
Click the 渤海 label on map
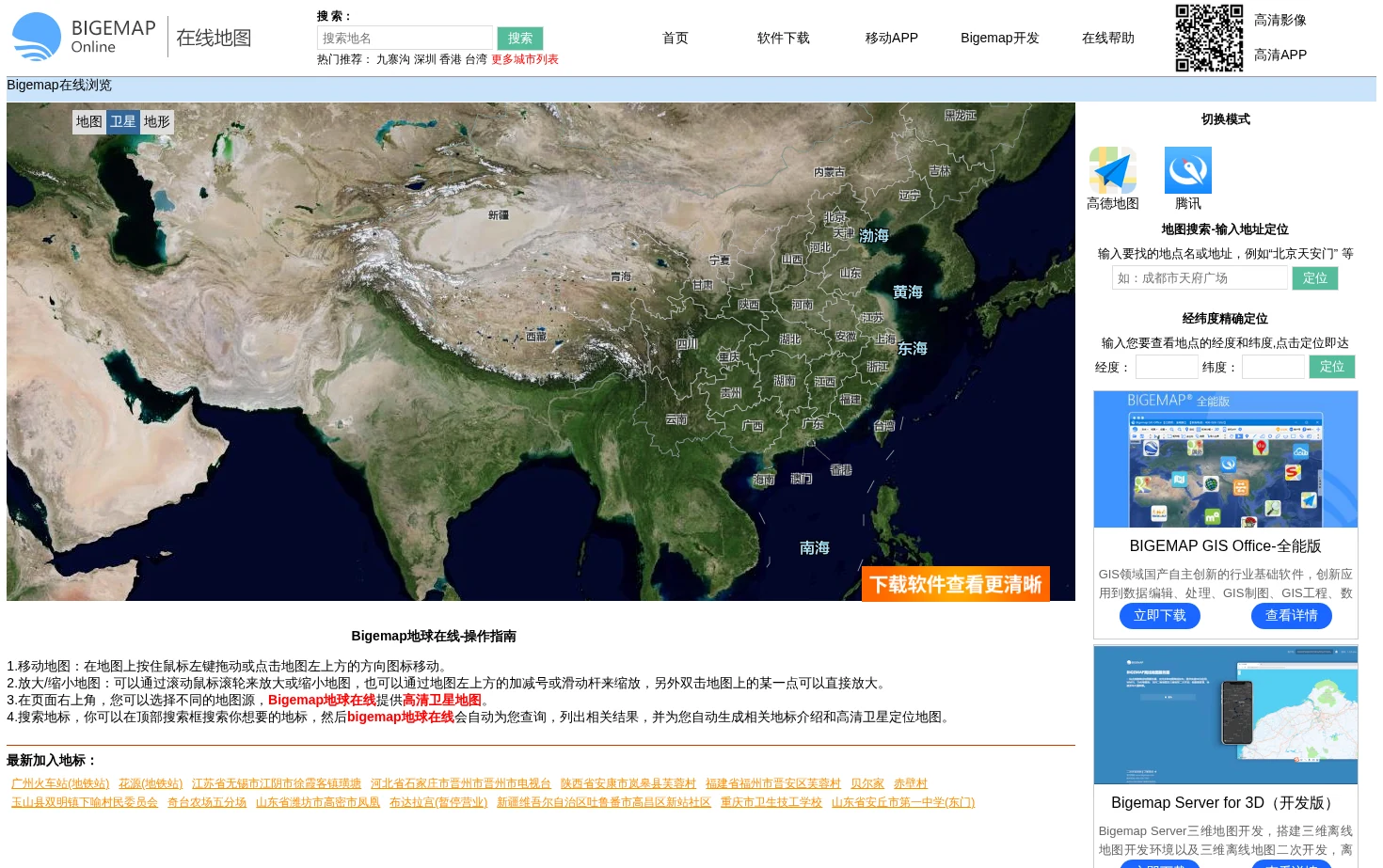pyautogui.click(x=874, y=235)
